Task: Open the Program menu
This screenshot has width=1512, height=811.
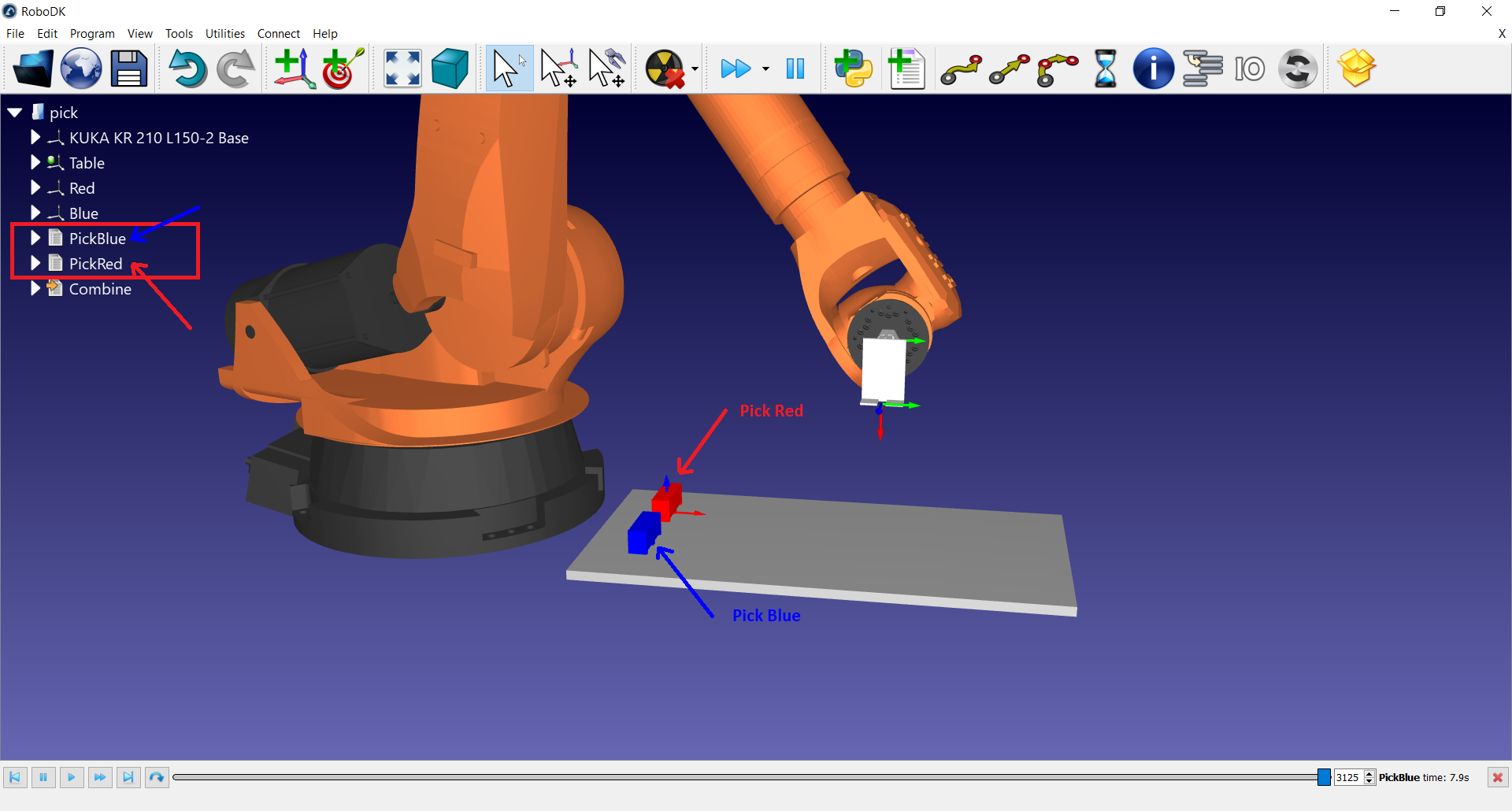Action: pos(92,33)
